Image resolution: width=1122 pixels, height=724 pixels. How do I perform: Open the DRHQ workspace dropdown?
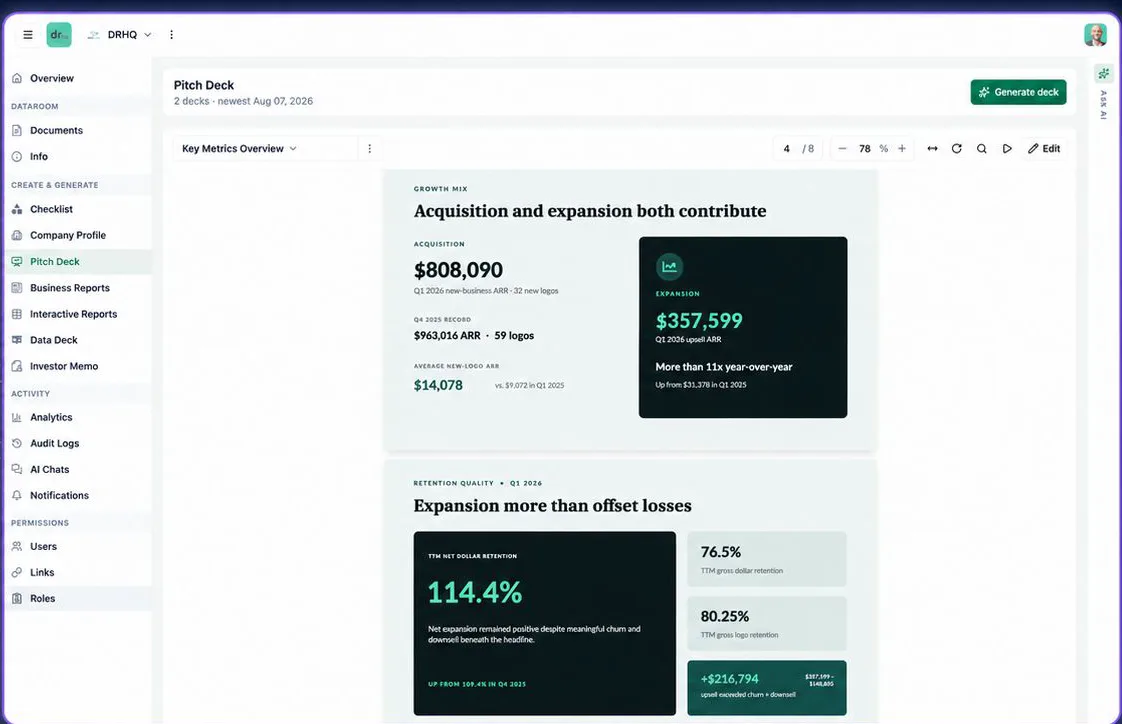120,34
